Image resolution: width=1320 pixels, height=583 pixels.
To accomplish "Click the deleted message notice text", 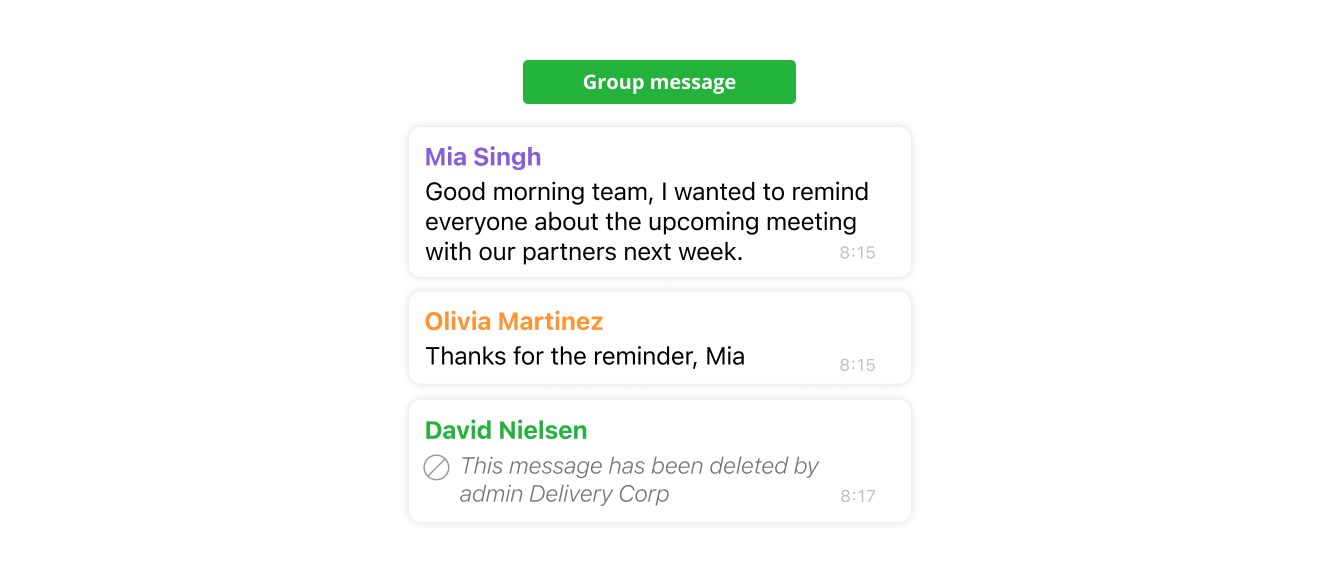I will pyautogui.click(x=639, y=480).
